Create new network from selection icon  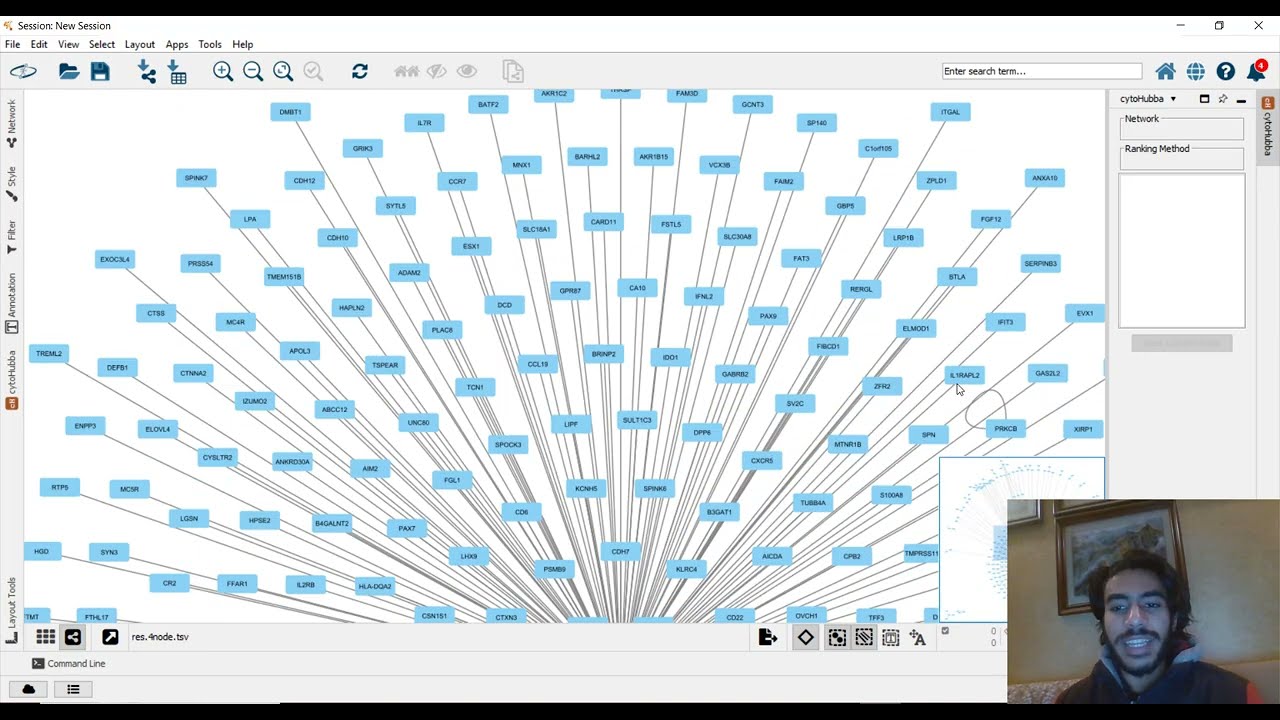[x=513, y=71]
